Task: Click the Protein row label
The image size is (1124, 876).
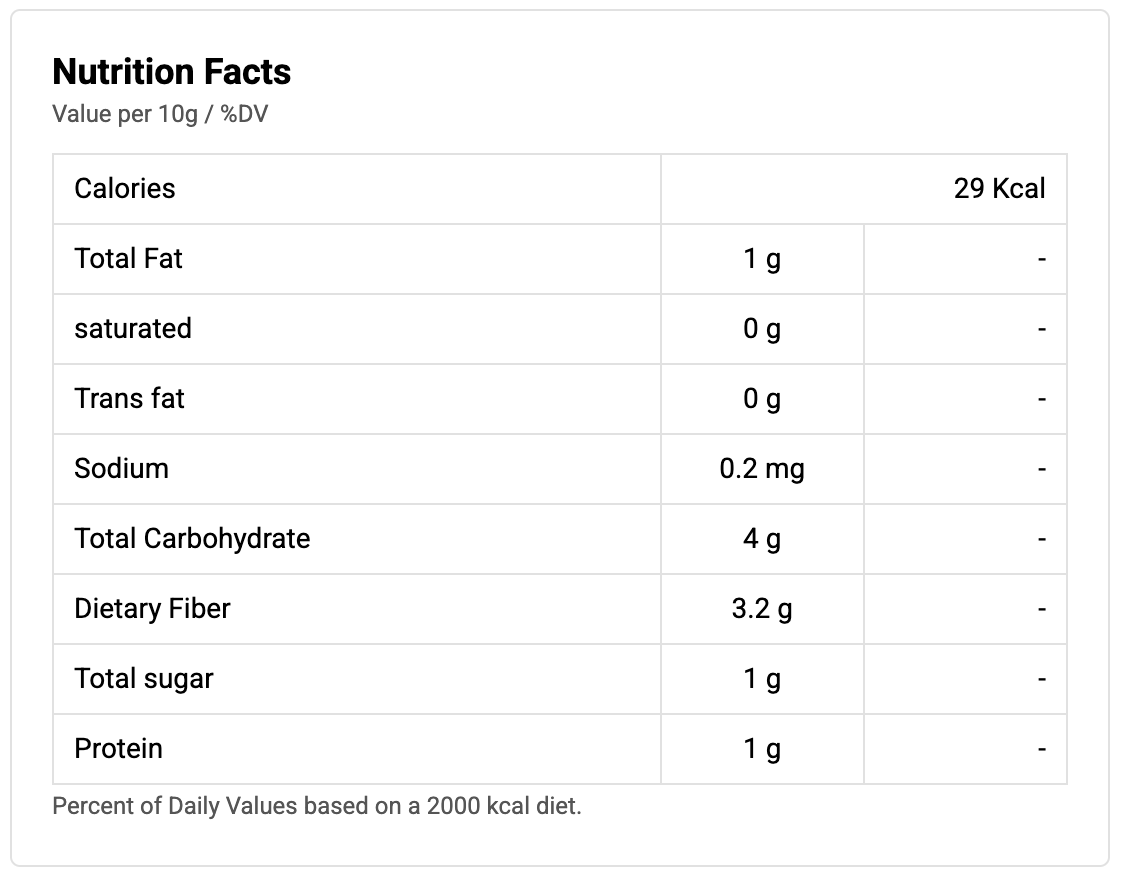Action: click(x=119, y=749)
